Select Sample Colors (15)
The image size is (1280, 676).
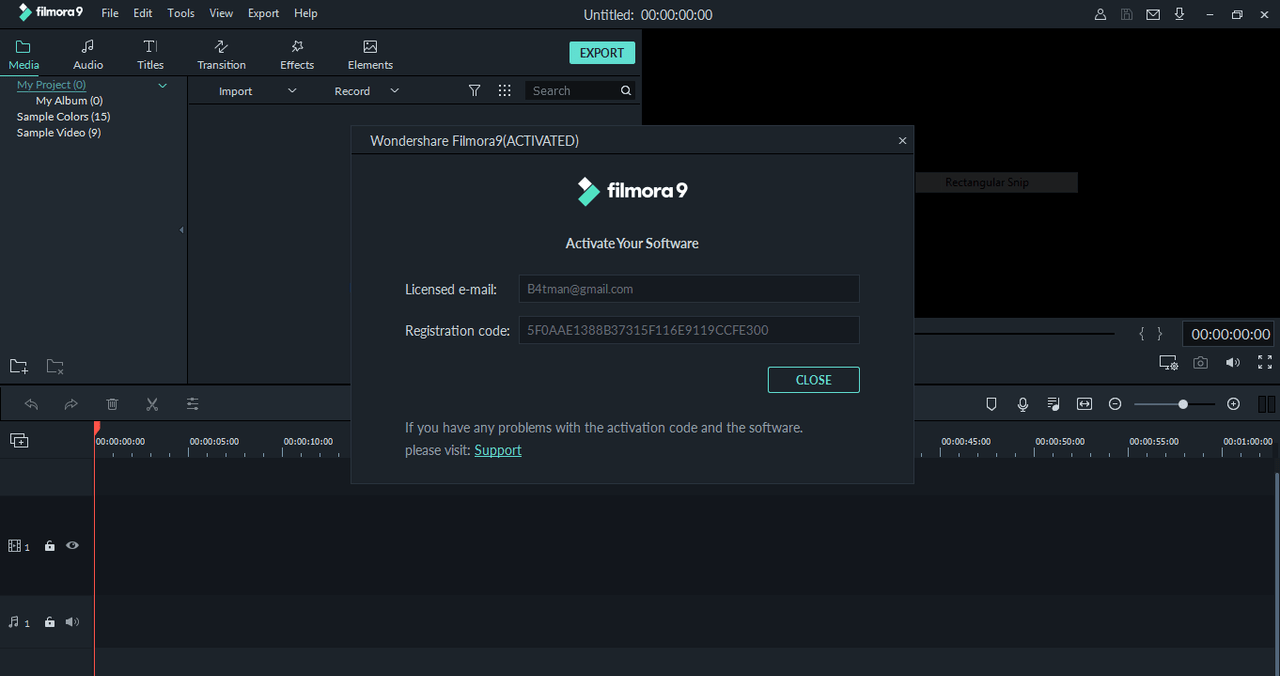63,117
